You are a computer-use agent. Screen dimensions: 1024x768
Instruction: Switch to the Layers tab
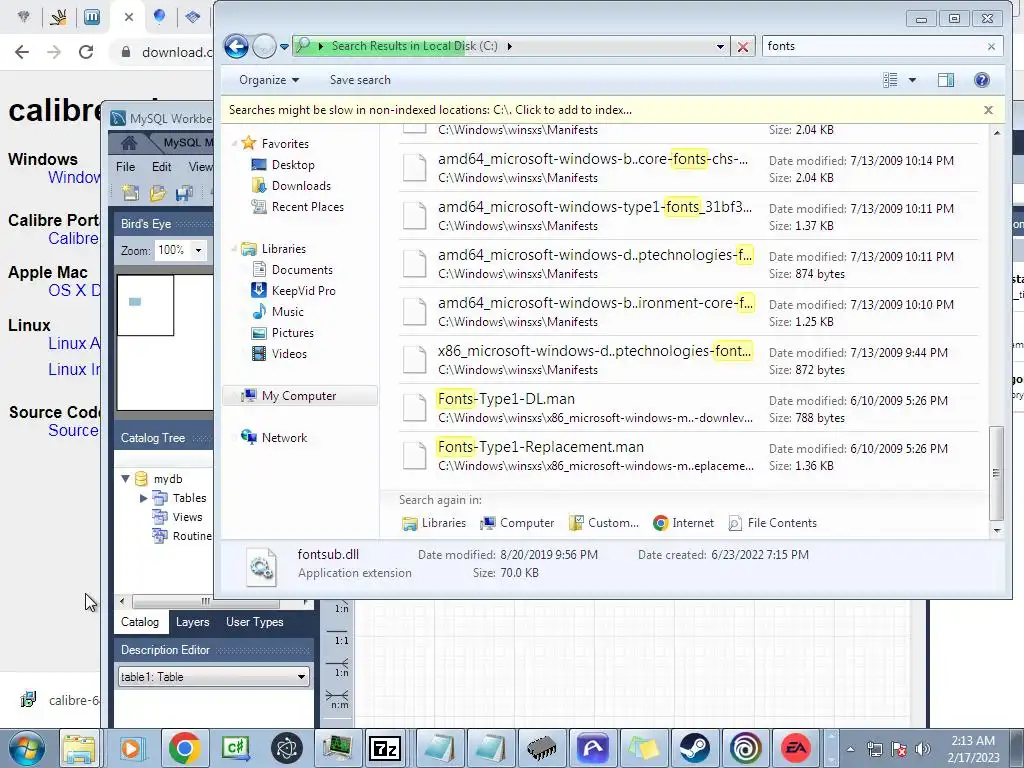click(193, 622)
